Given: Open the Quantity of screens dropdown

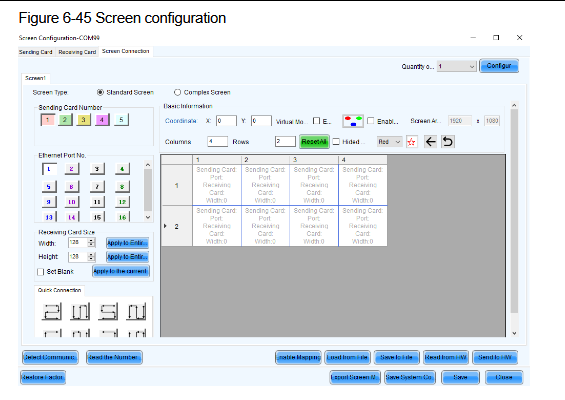Looking at the screenshot, I should 457,66.
